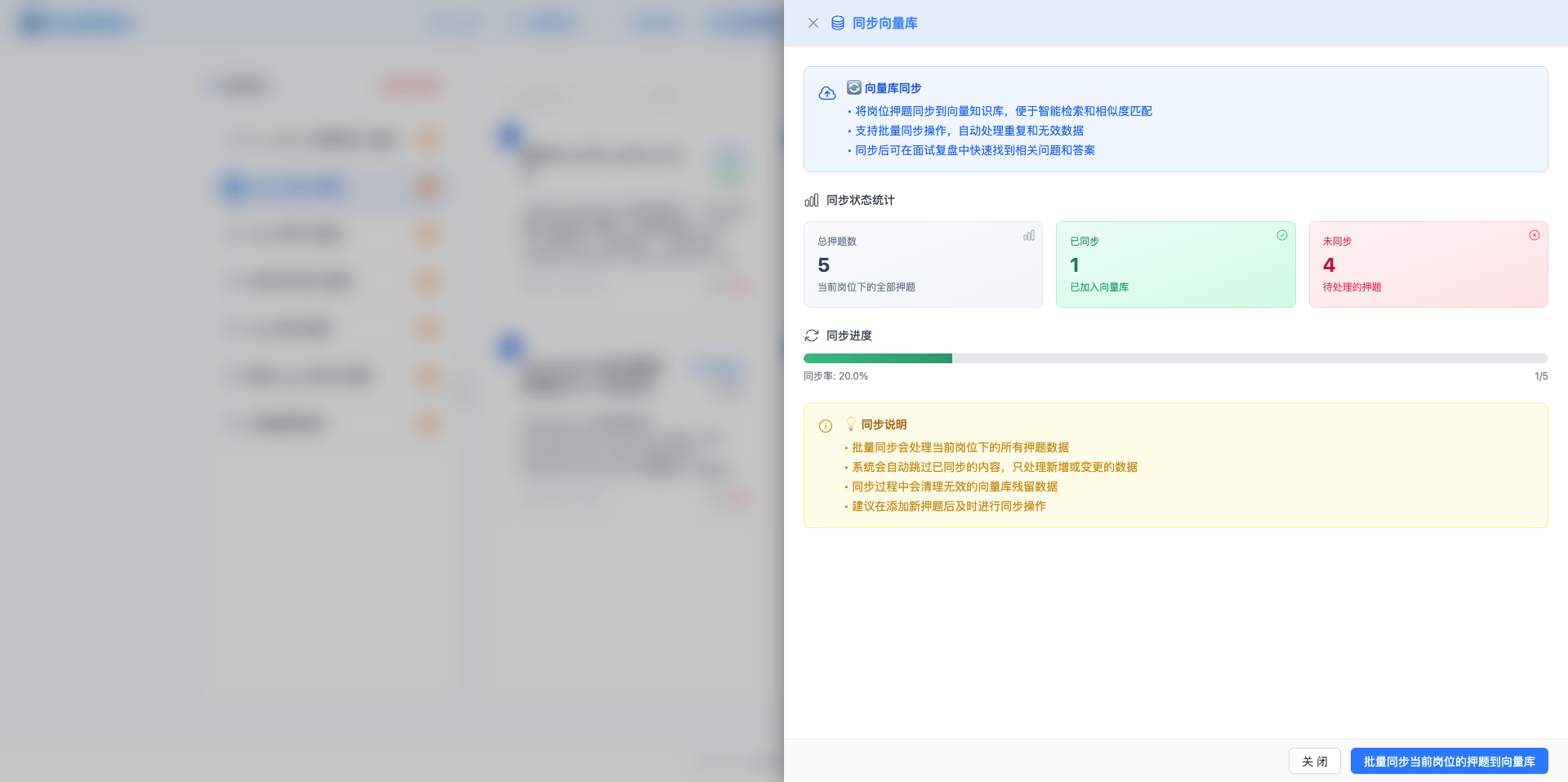
Task: Click the refresh icon beside 同步进度
Action: pos(811,335)
